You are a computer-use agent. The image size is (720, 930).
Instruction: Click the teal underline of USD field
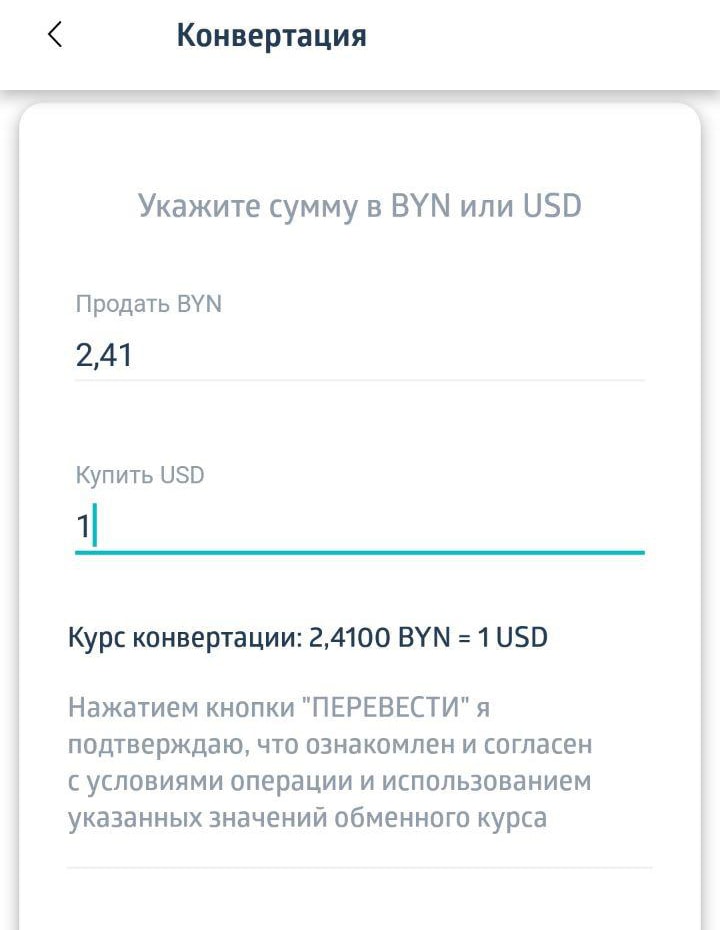360,551
